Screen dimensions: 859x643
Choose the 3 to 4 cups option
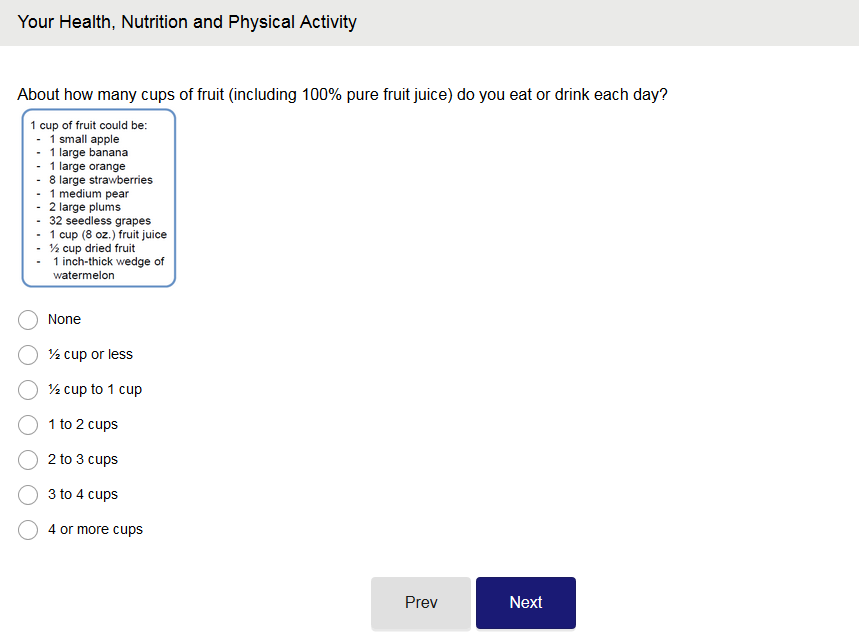pos(28,495)
